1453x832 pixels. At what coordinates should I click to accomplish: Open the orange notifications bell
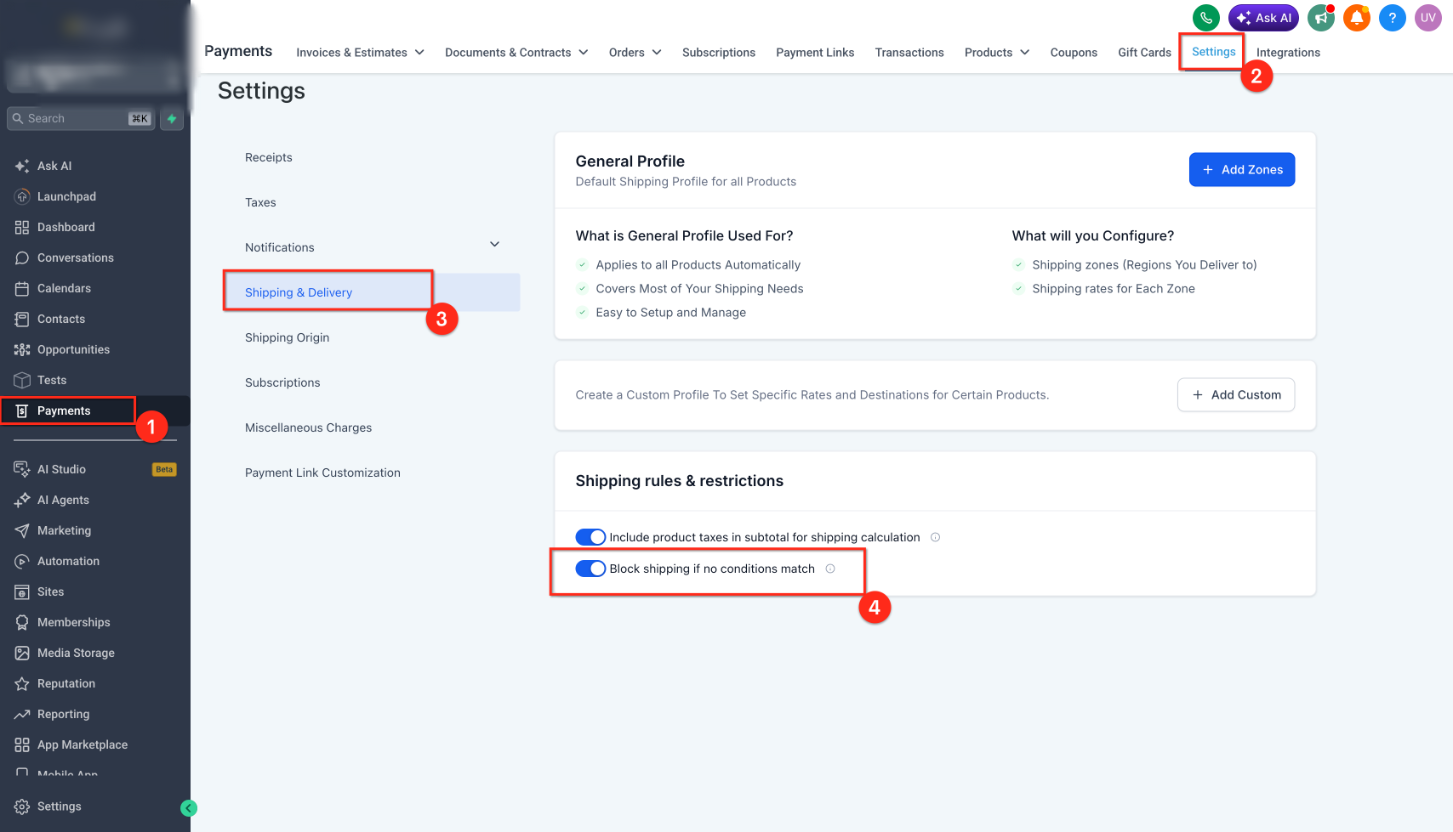click(1356, 18)
